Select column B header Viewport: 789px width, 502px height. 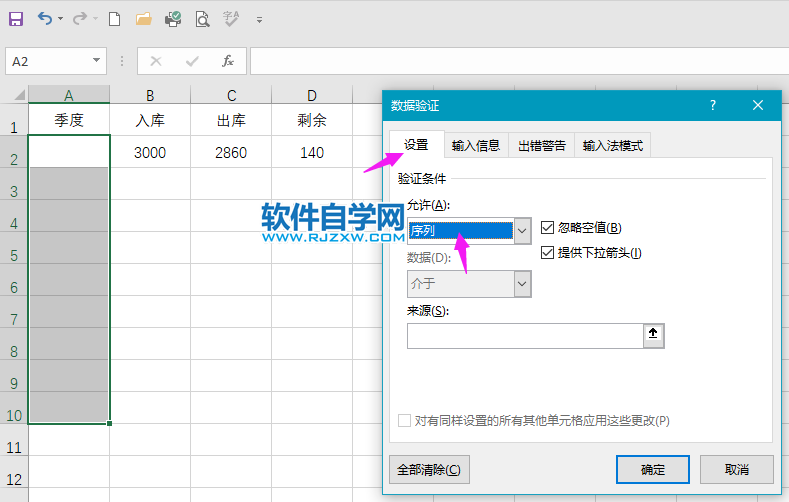pyautogui.click(x=150, y=95)
